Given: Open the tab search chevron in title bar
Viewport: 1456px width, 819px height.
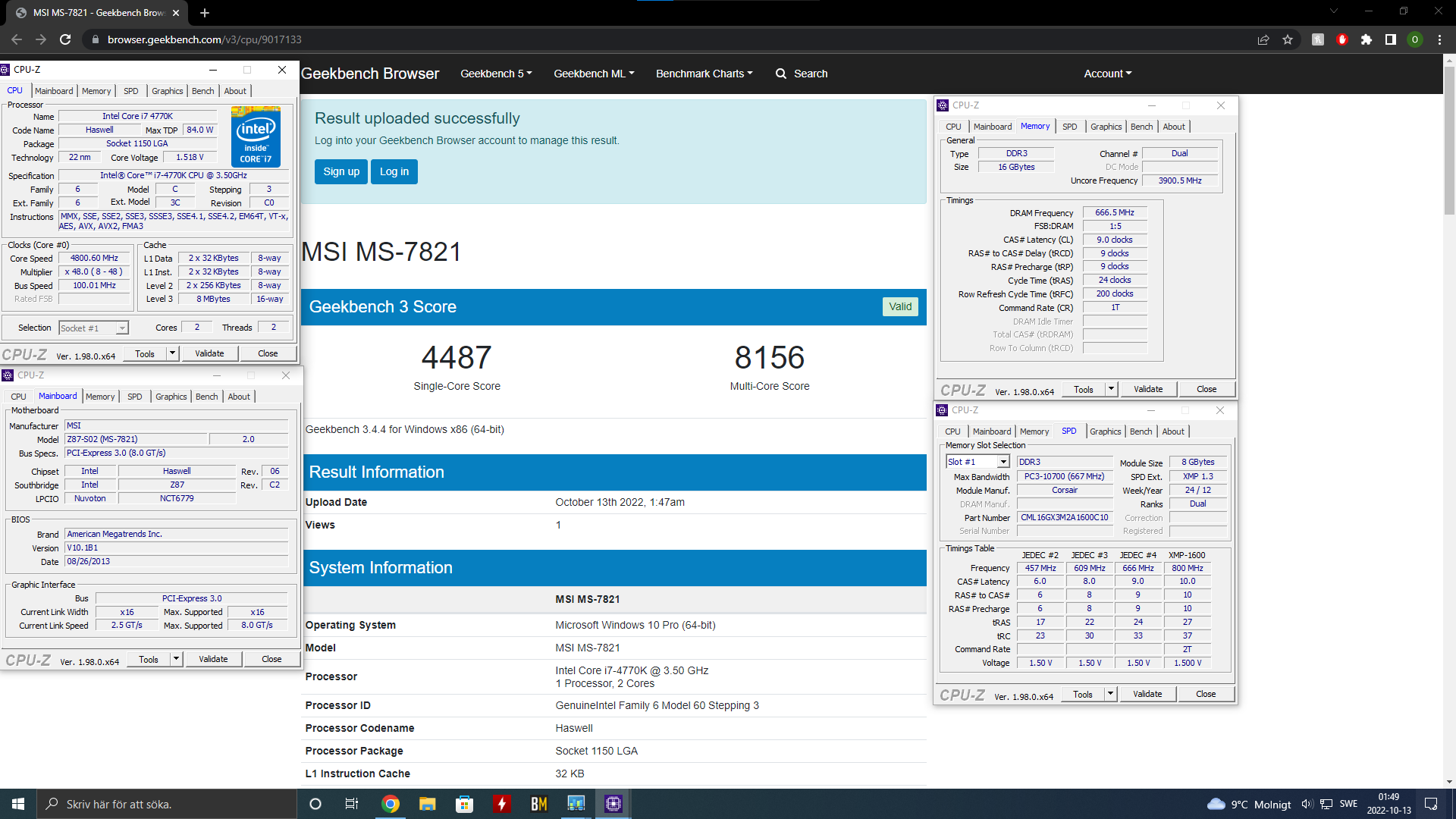Looking at the screenshot, I should pos(1334,11).
